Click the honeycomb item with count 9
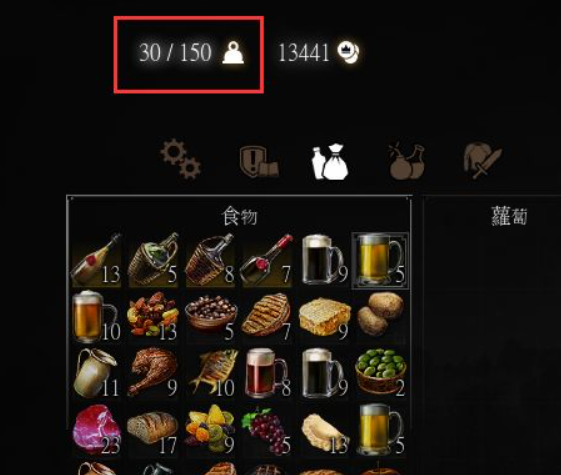Viewport: 561px width, 475px height. (324, 317)
